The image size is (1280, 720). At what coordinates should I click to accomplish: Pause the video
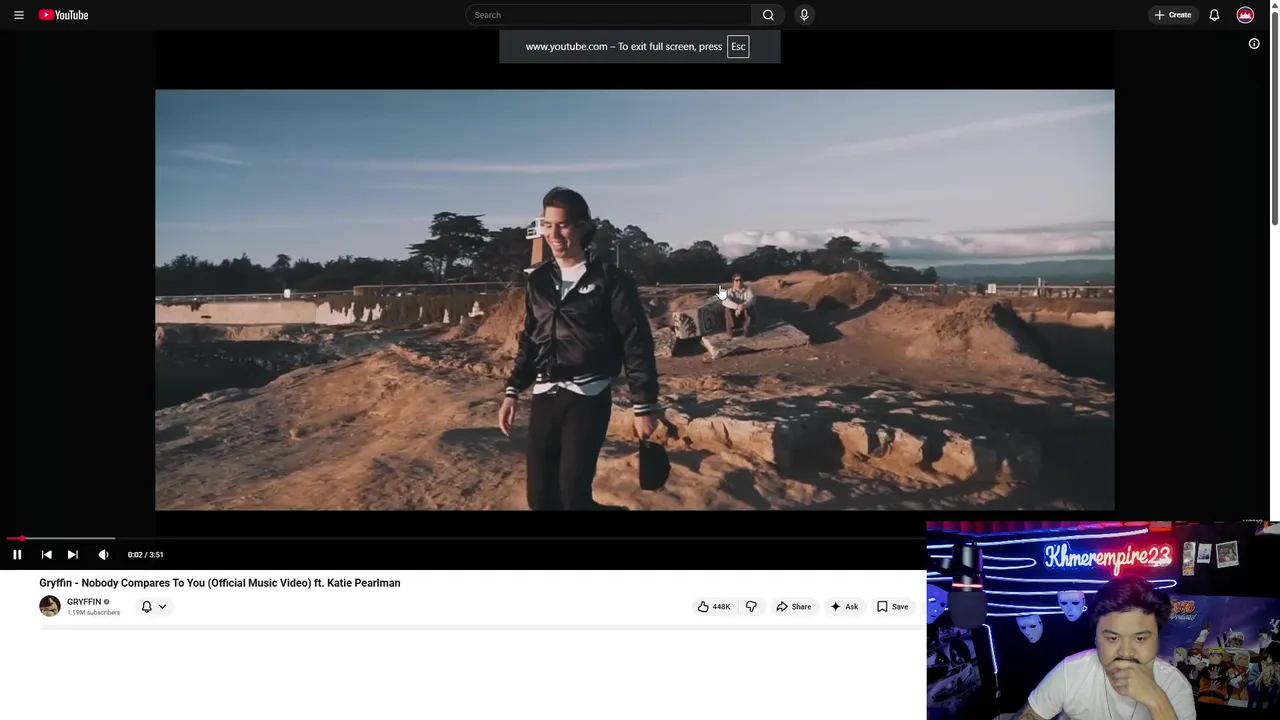point(17,554)
